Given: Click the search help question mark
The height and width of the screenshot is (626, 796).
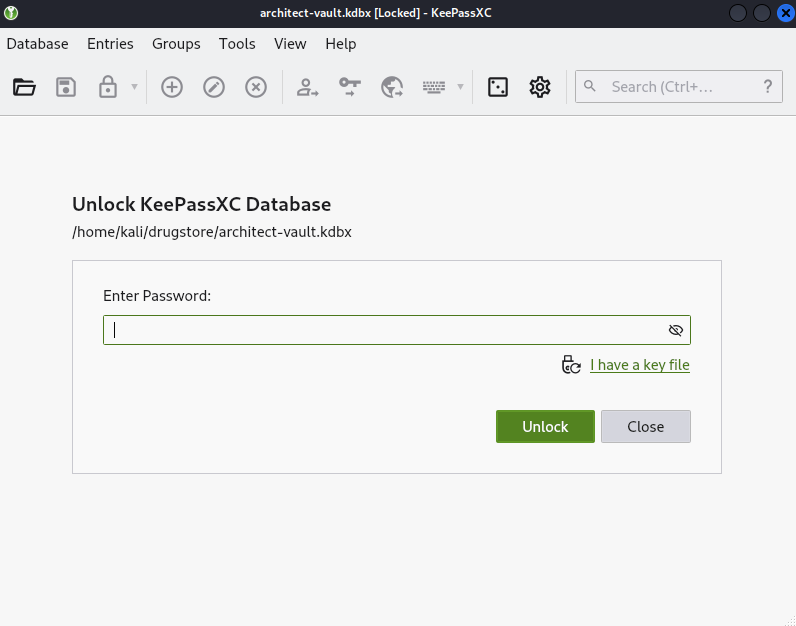Looking at the screenshot, I should pos(768,87).
